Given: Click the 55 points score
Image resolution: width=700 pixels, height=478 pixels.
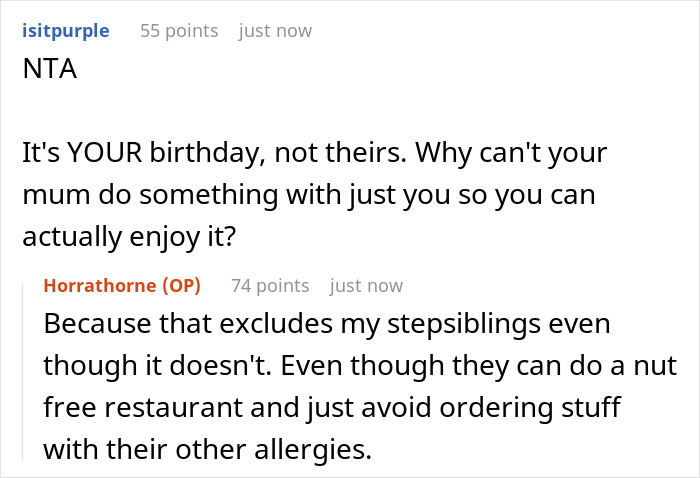Looking at the screenshot, I should click(179, 31).
